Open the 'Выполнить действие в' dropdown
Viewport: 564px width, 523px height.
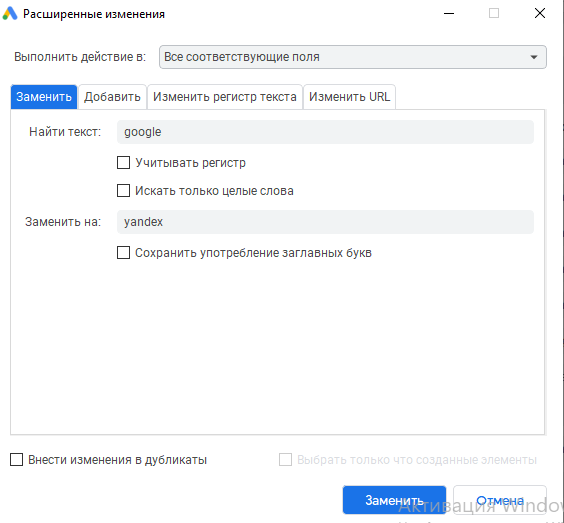point(352,57)
